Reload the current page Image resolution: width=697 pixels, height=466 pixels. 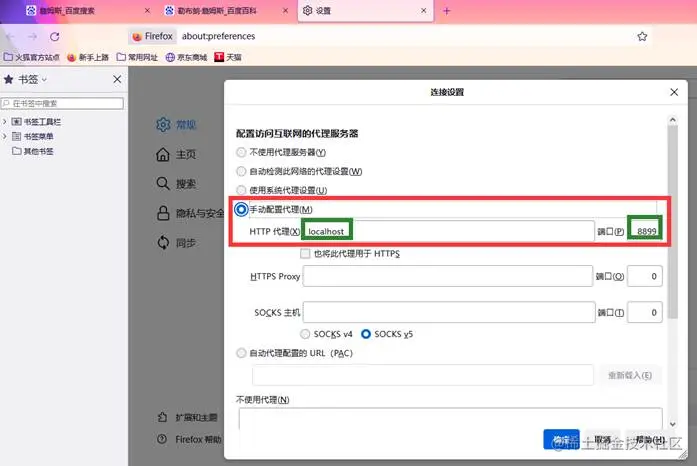point(55,36)
